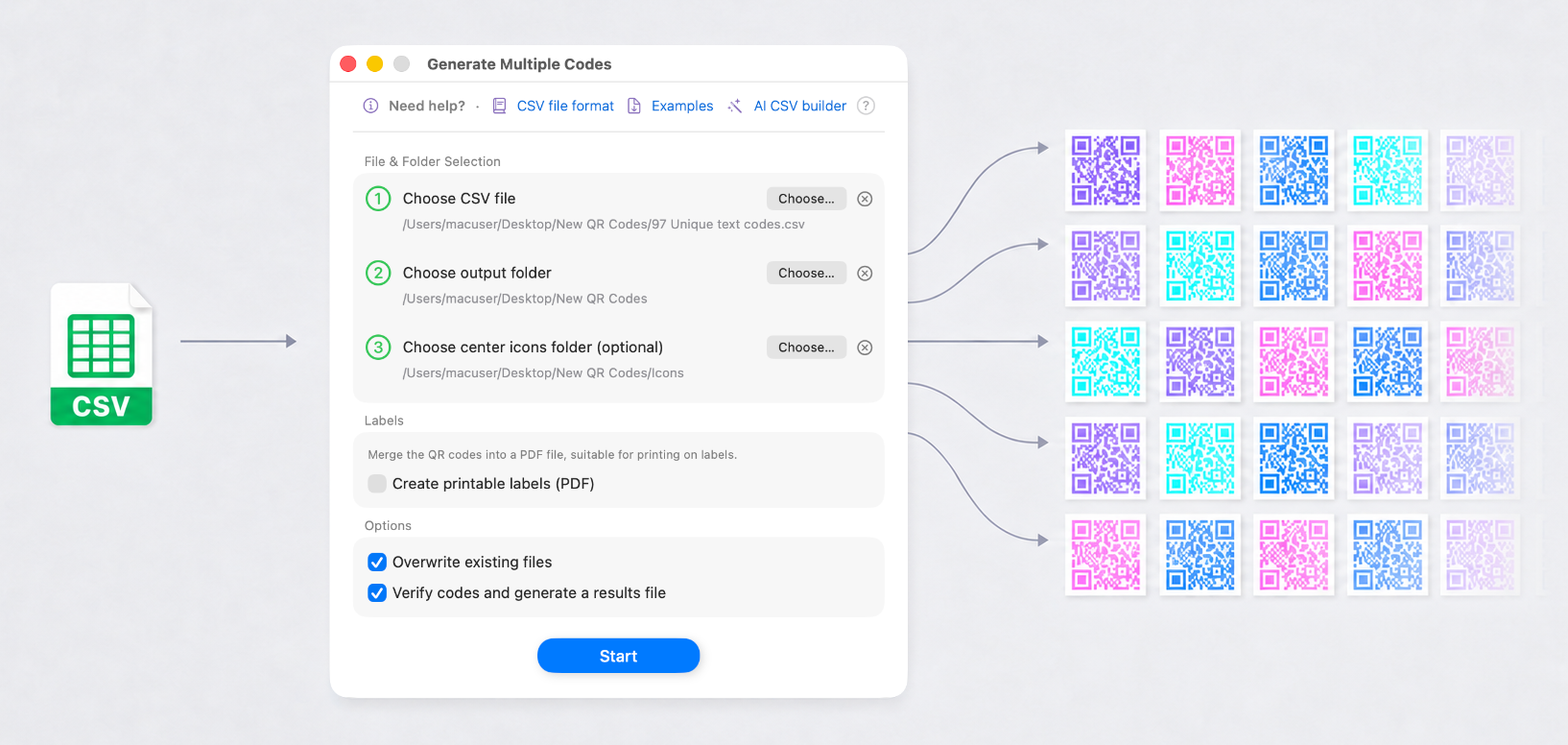Click the question mark help button

866,106
